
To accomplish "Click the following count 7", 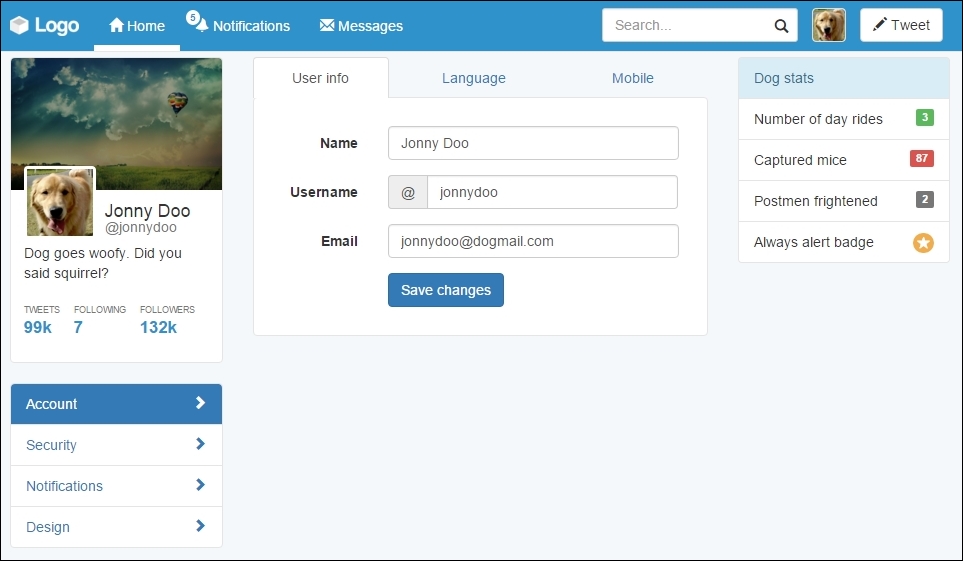I will tap(78, 328).
